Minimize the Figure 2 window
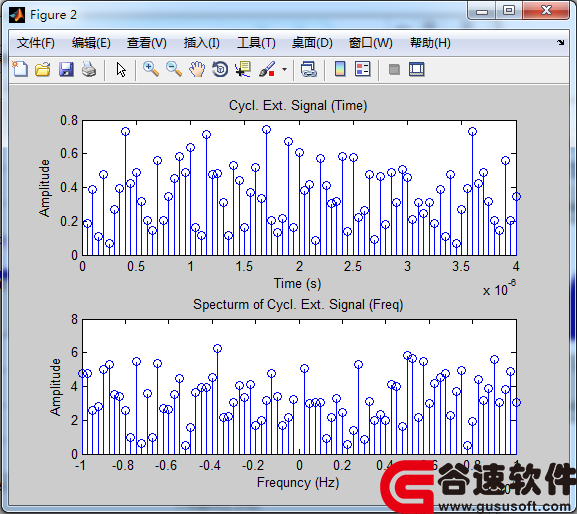 pos(482,11)
